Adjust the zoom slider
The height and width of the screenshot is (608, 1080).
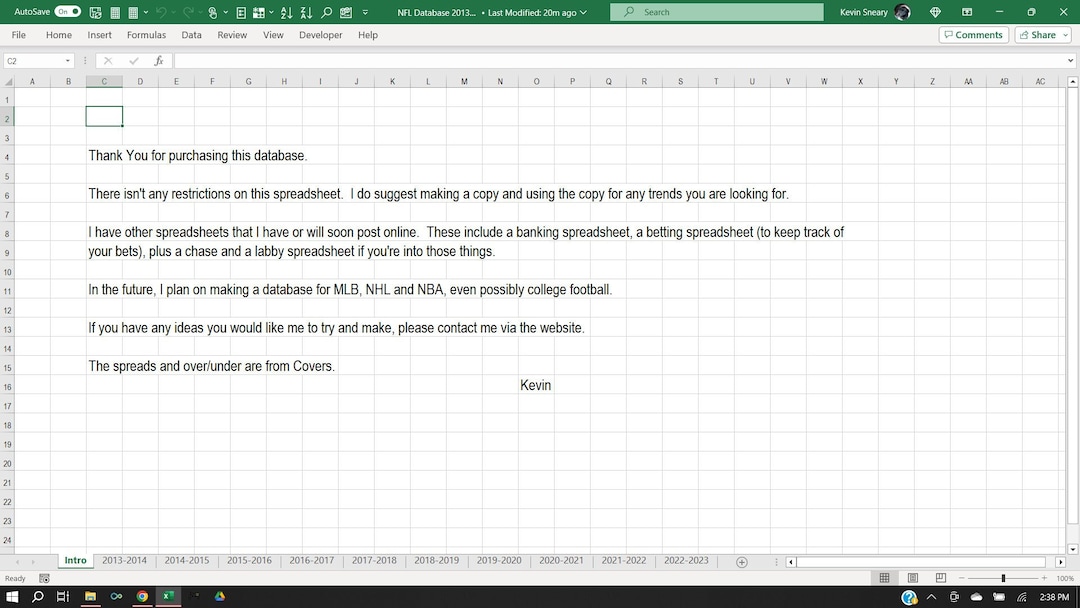click(1004, 578)
